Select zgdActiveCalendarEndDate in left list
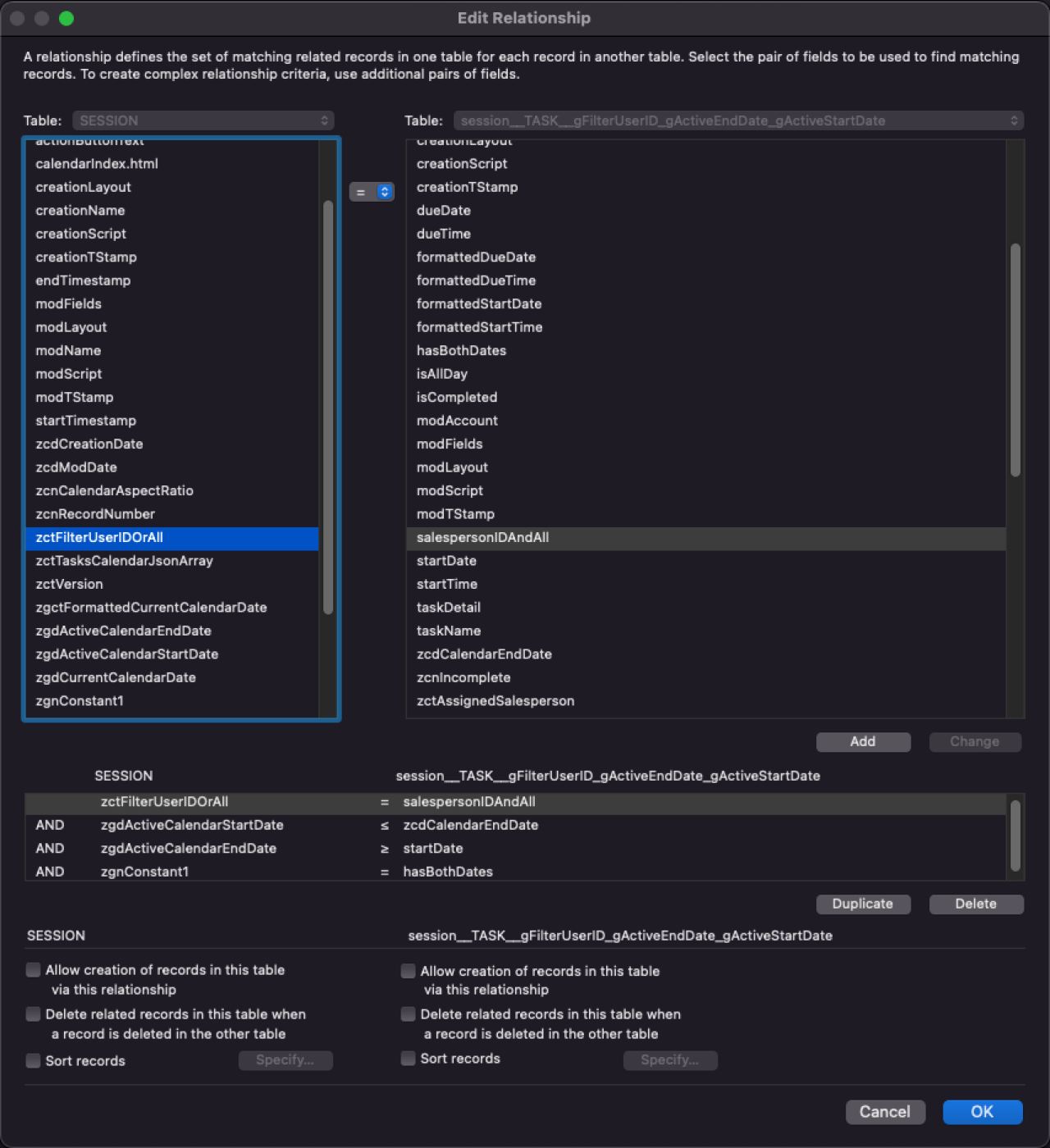This screenshot has height=1148, width=1050. point(172,631)
